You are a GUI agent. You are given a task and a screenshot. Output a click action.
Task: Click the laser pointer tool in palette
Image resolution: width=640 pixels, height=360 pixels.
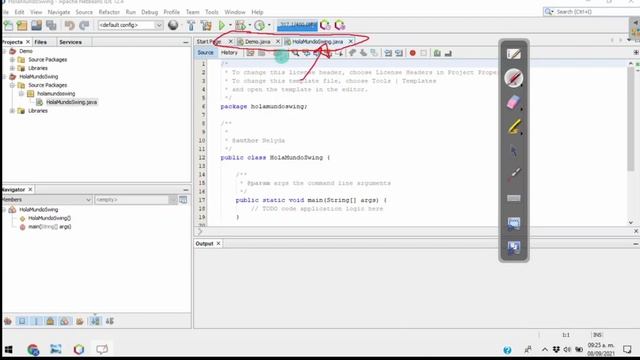pyautogui.click(x=514, y=174)
